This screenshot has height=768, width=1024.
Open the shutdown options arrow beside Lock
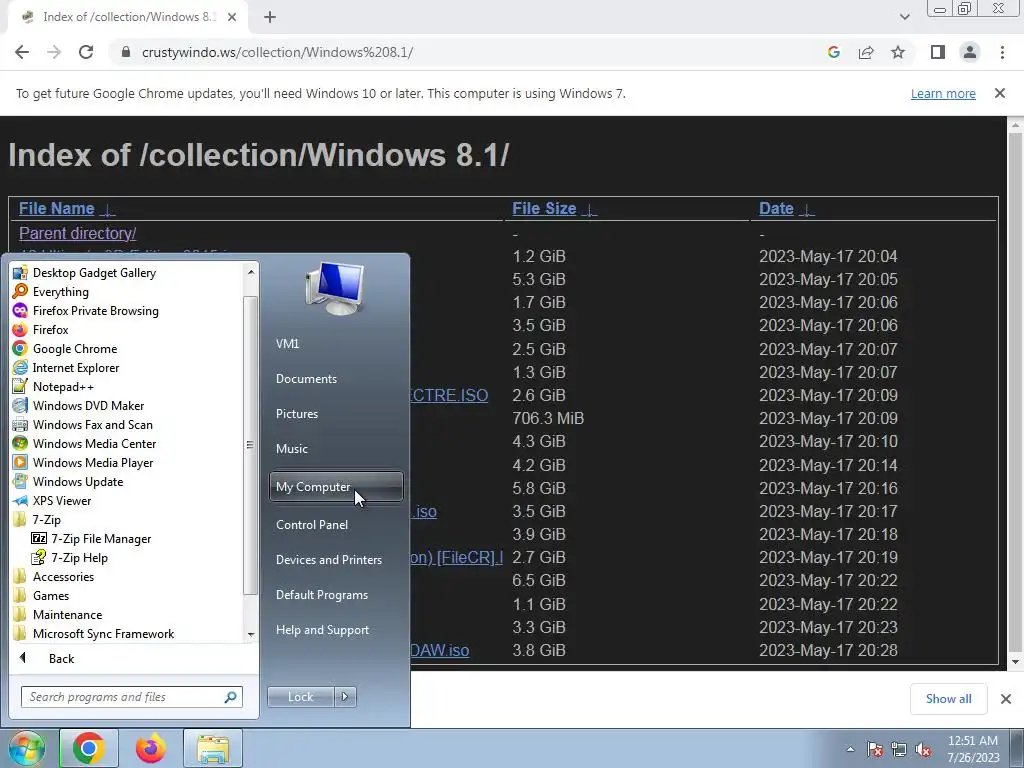tap(345, 697)
